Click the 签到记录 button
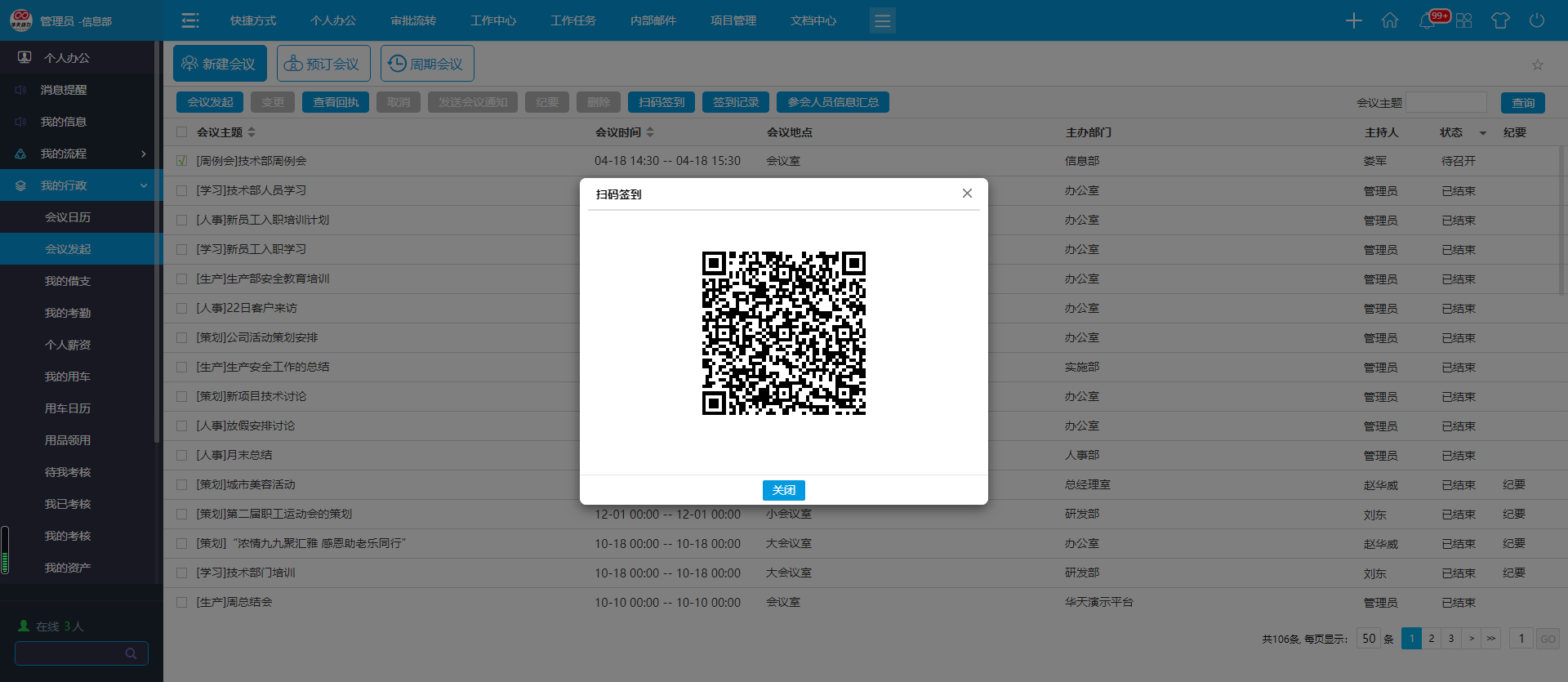 point(735,102)
